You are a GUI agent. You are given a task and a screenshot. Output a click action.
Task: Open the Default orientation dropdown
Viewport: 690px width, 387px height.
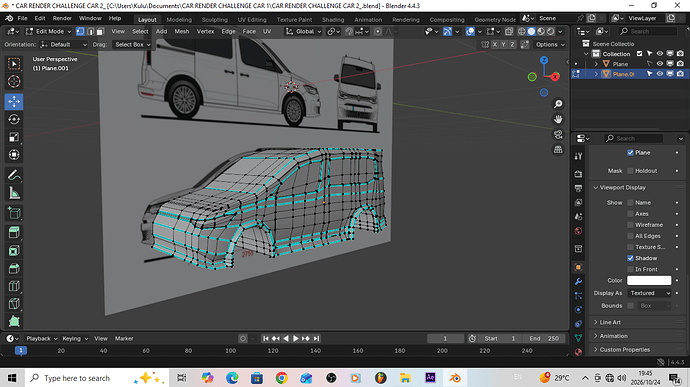64,44
